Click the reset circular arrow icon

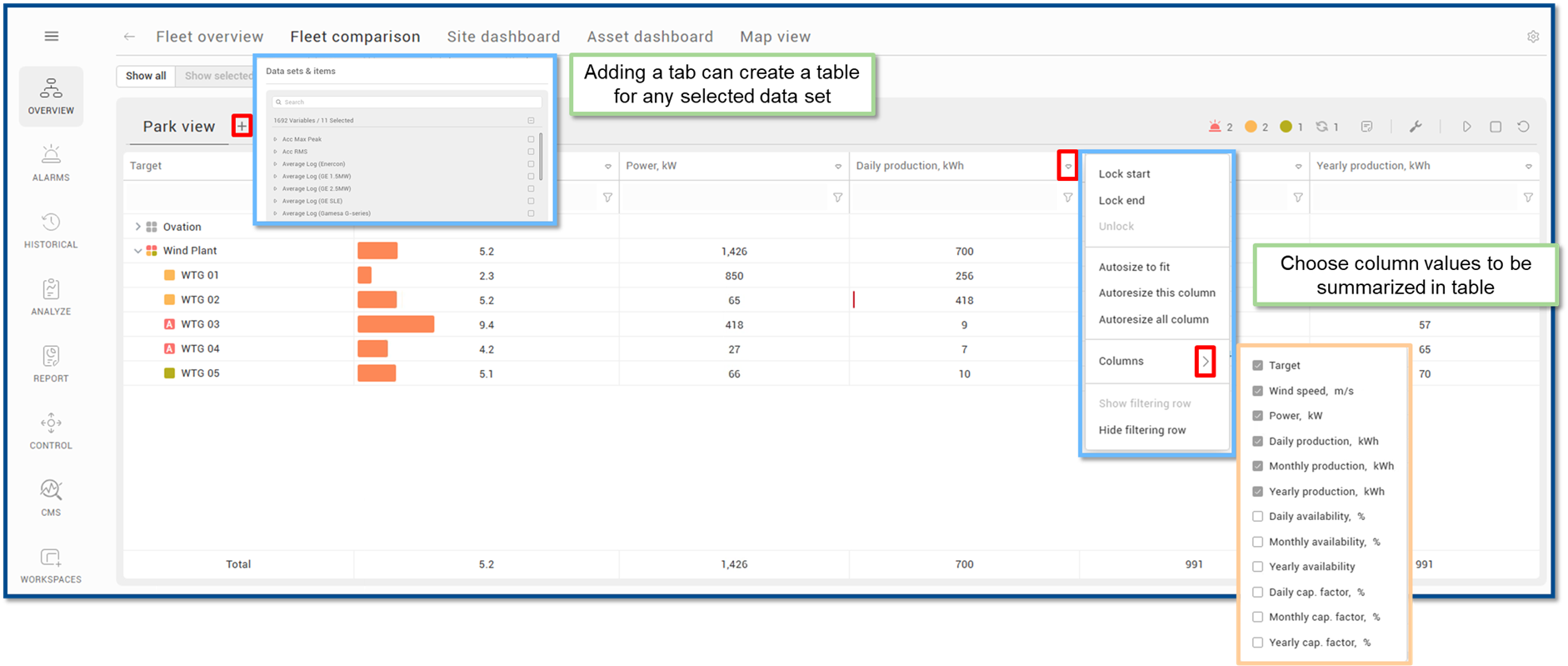tap(1523, 127)
